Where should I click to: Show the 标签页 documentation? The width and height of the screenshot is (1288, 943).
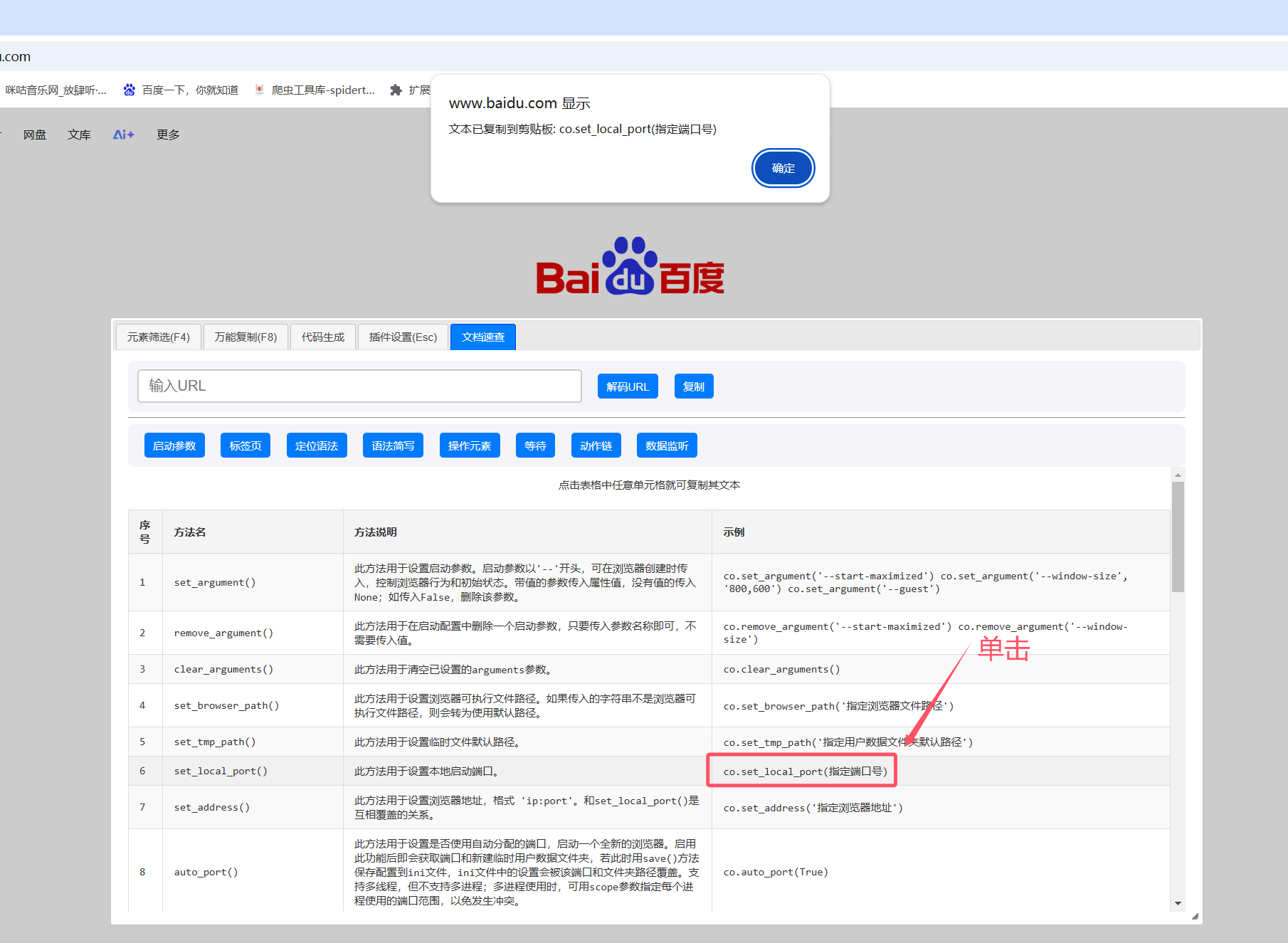click(x=246, y=446)
